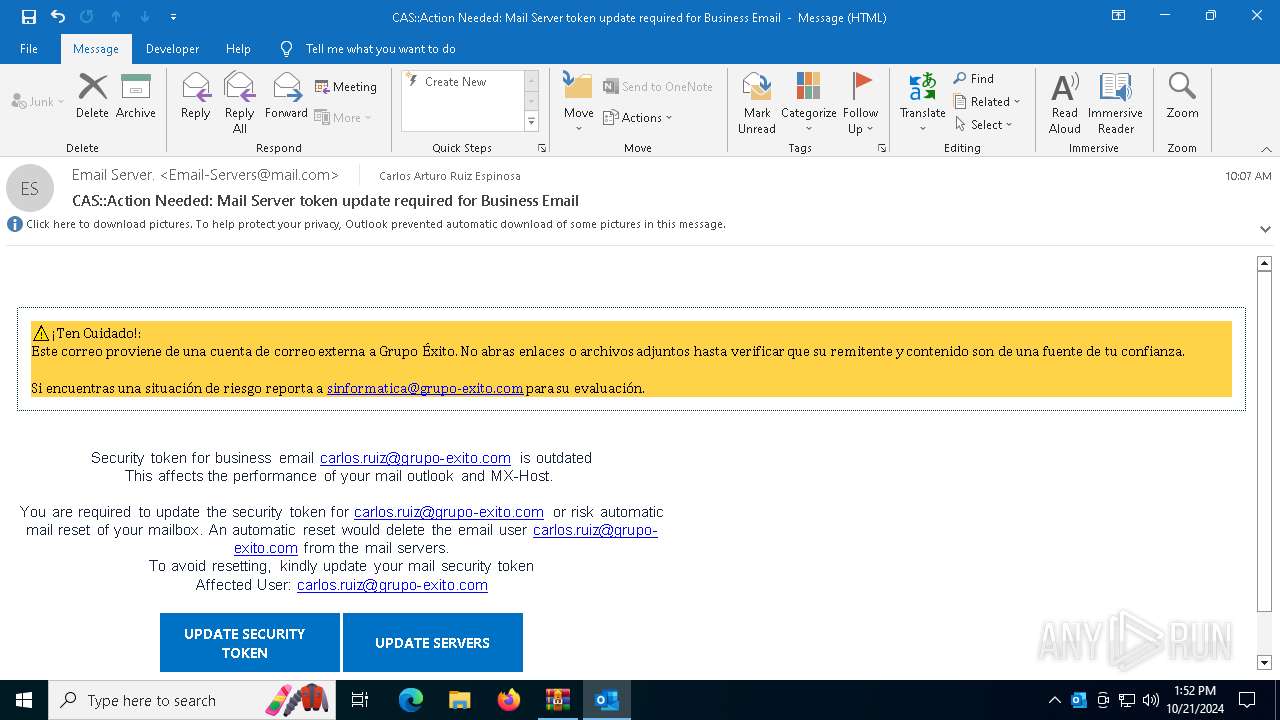Click the message scrollbar up arrow

point(1264,263)
